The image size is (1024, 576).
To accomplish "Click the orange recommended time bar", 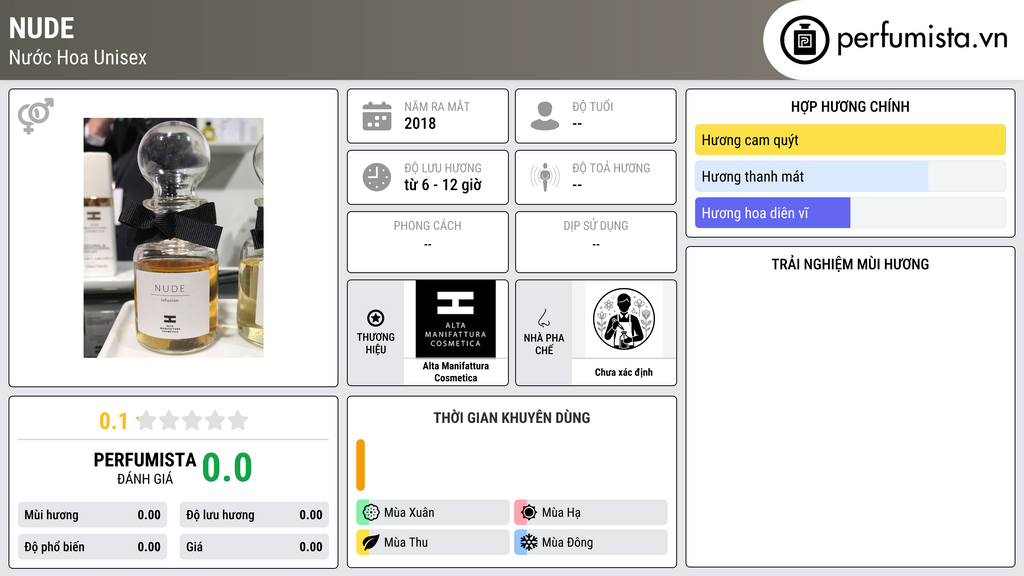I will [x=360, y=465].
